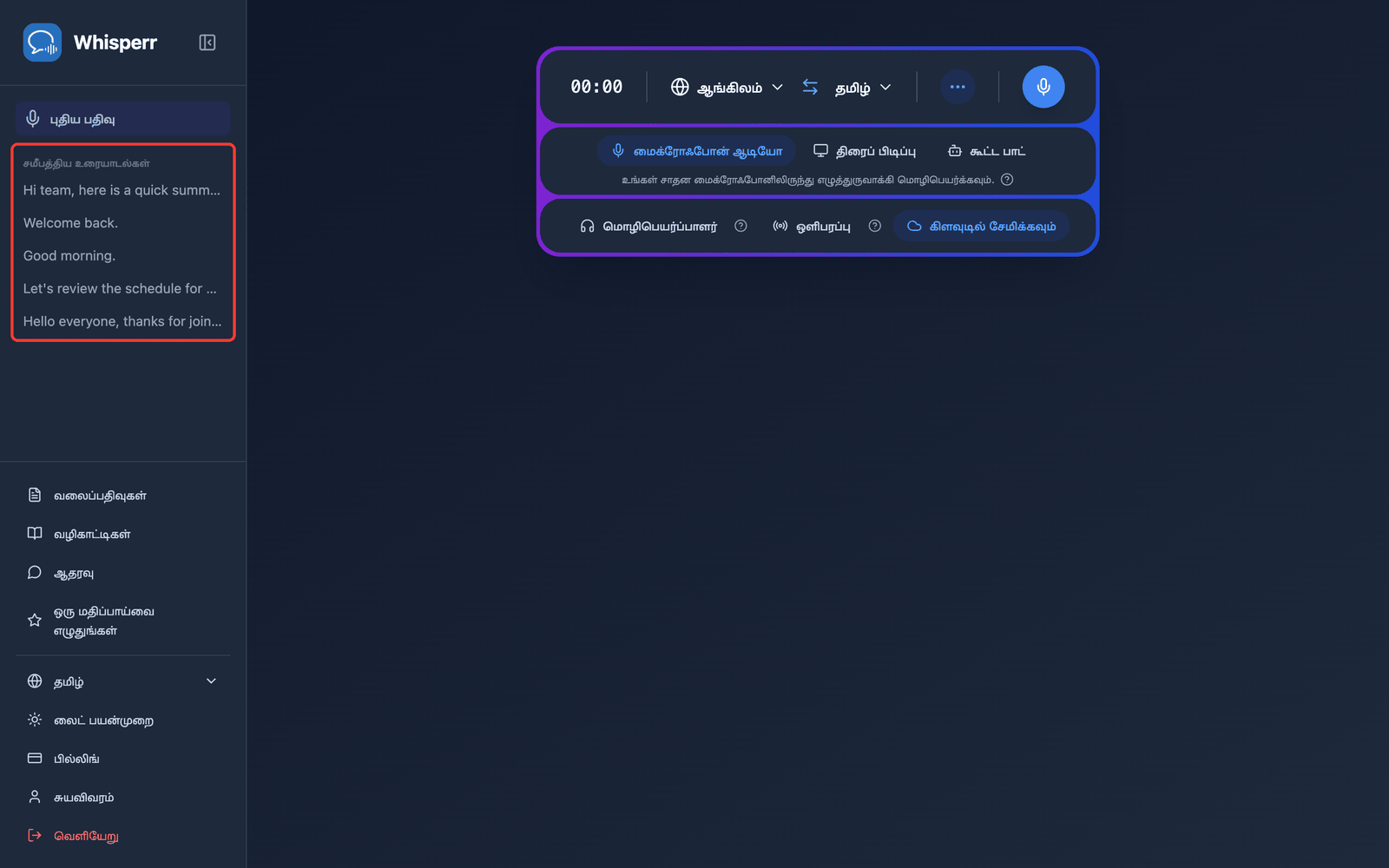This screenshot has height=868, width=1389.
Task: Open ஆதரவு menu item
Action: point(122,572)
